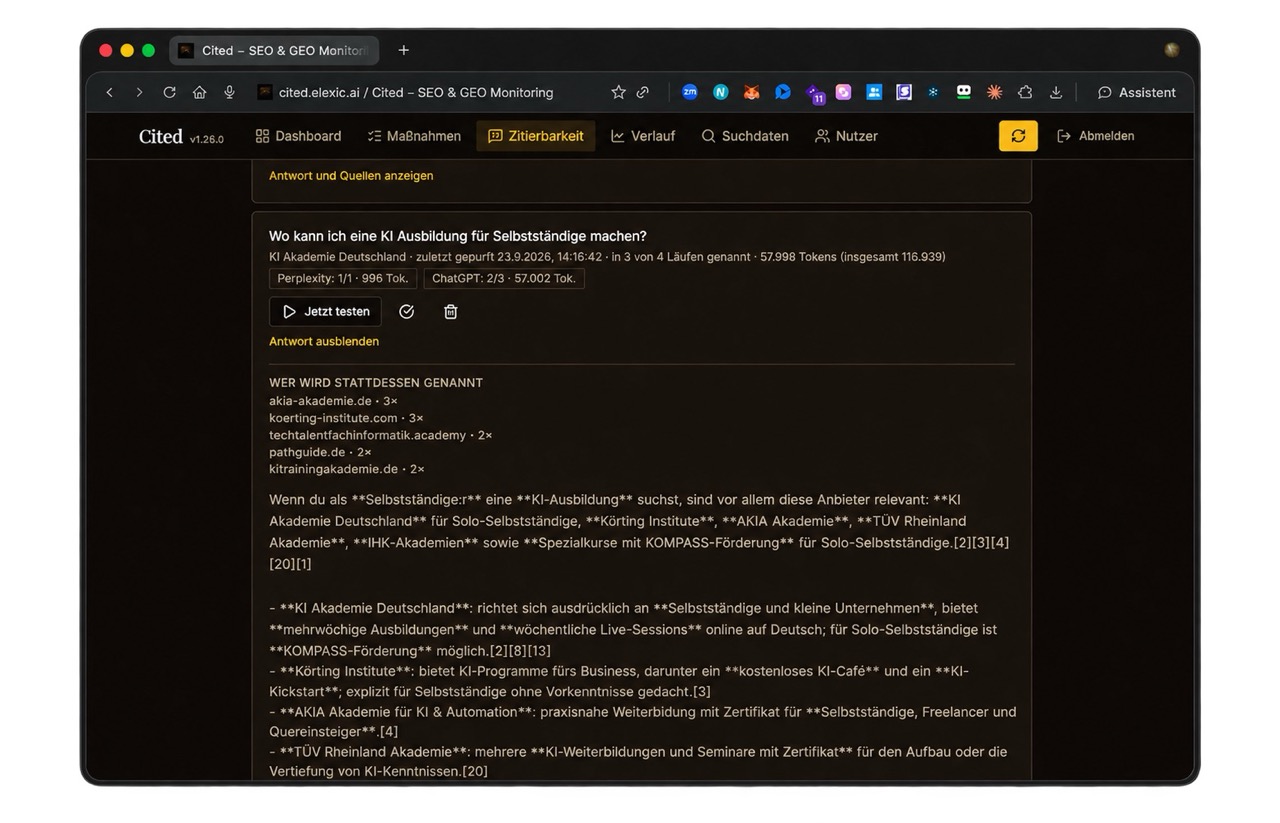Copy link icon beside the star
This screenshot has width=1280, height=823.
(643, 92)
